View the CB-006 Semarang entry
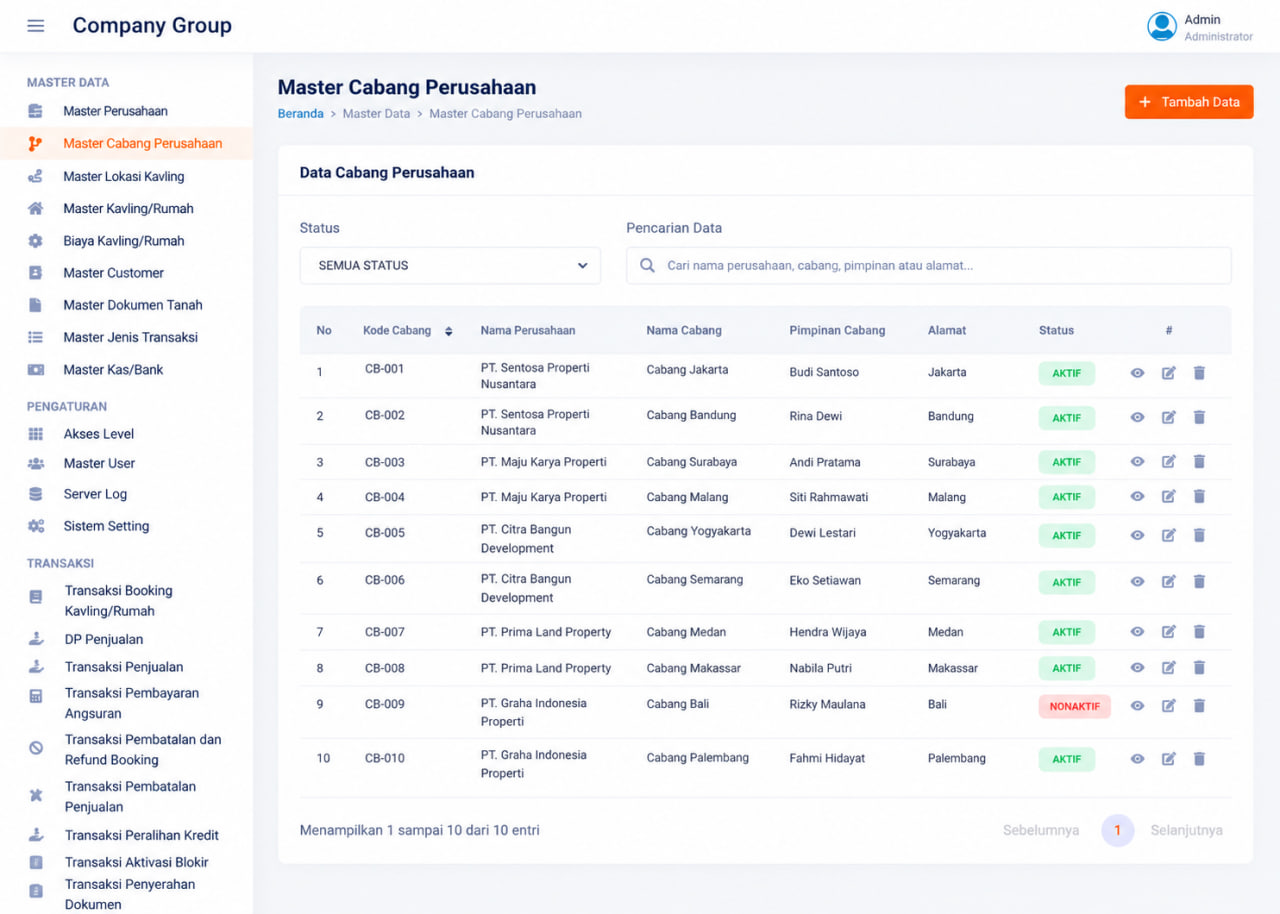Viewport: 1280px width, 914px height. [1137, 582]
